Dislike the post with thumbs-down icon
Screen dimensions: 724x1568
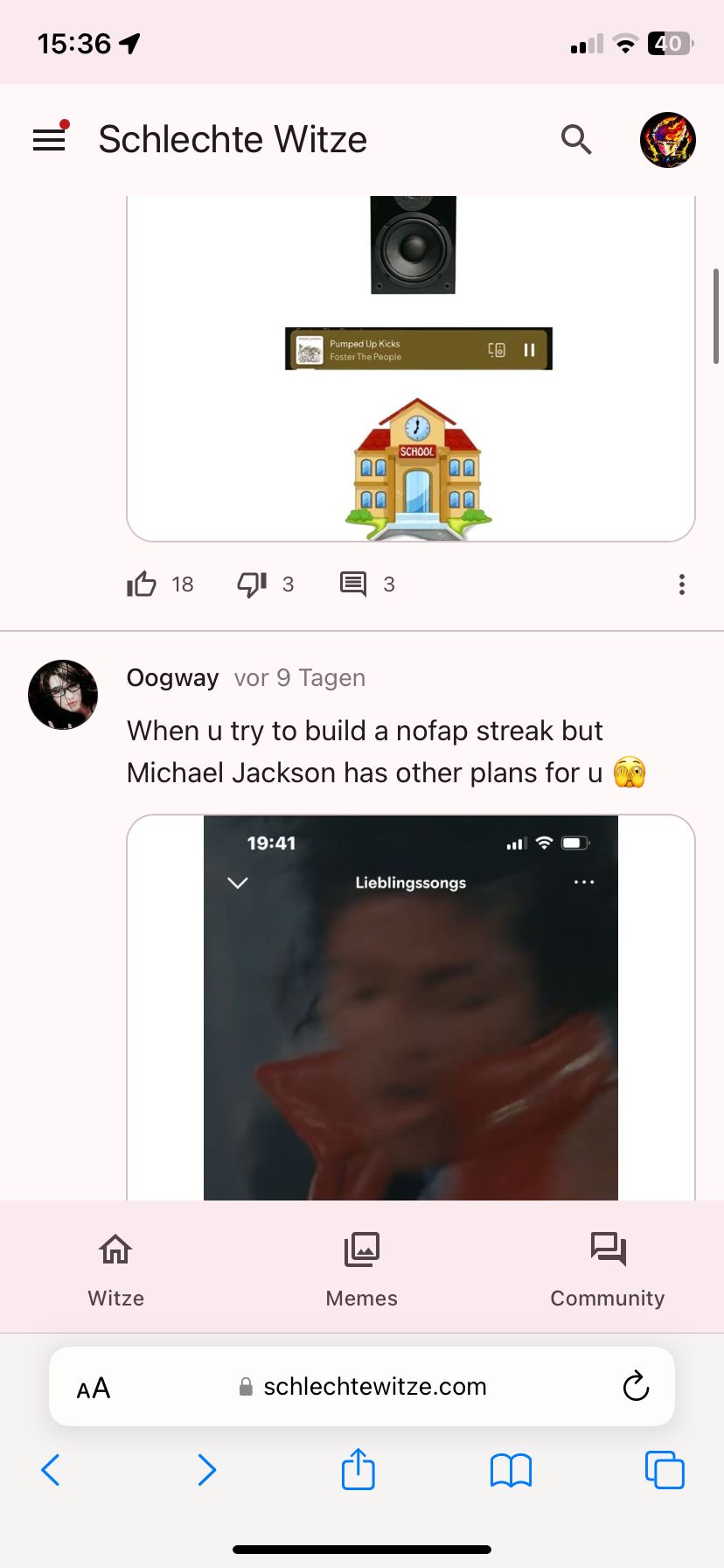pos(252,584)
